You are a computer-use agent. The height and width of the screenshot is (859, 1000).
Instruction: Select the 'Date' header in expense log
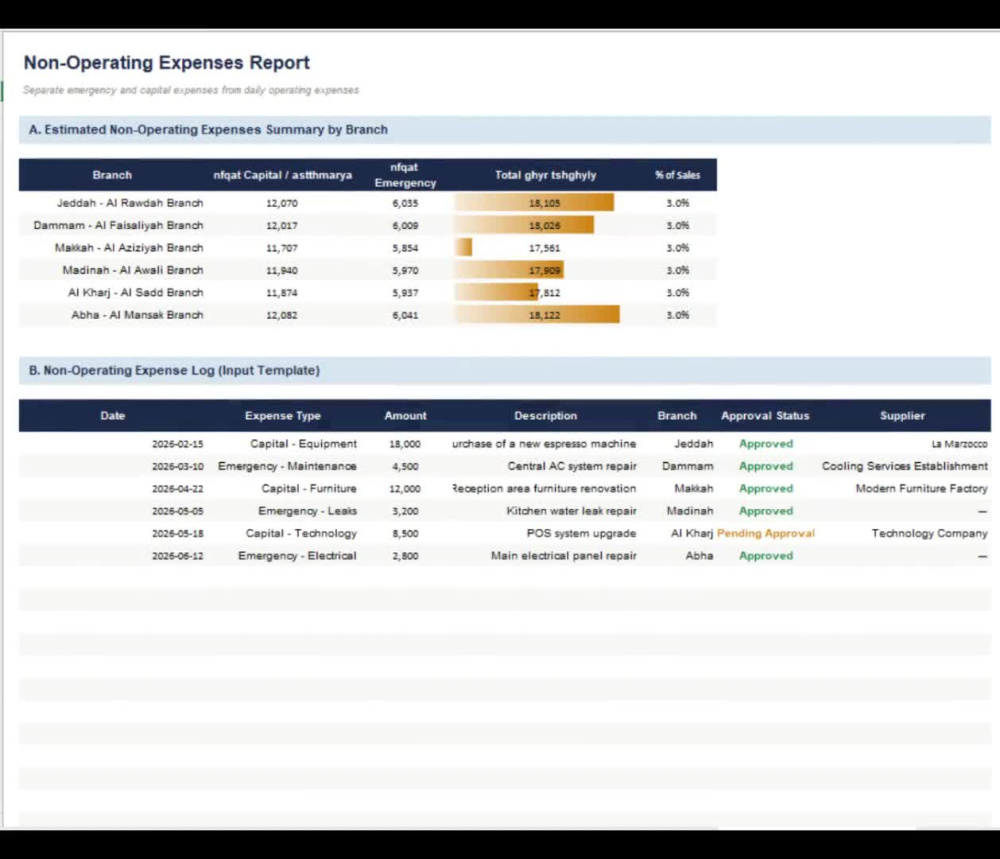[113, 416]
